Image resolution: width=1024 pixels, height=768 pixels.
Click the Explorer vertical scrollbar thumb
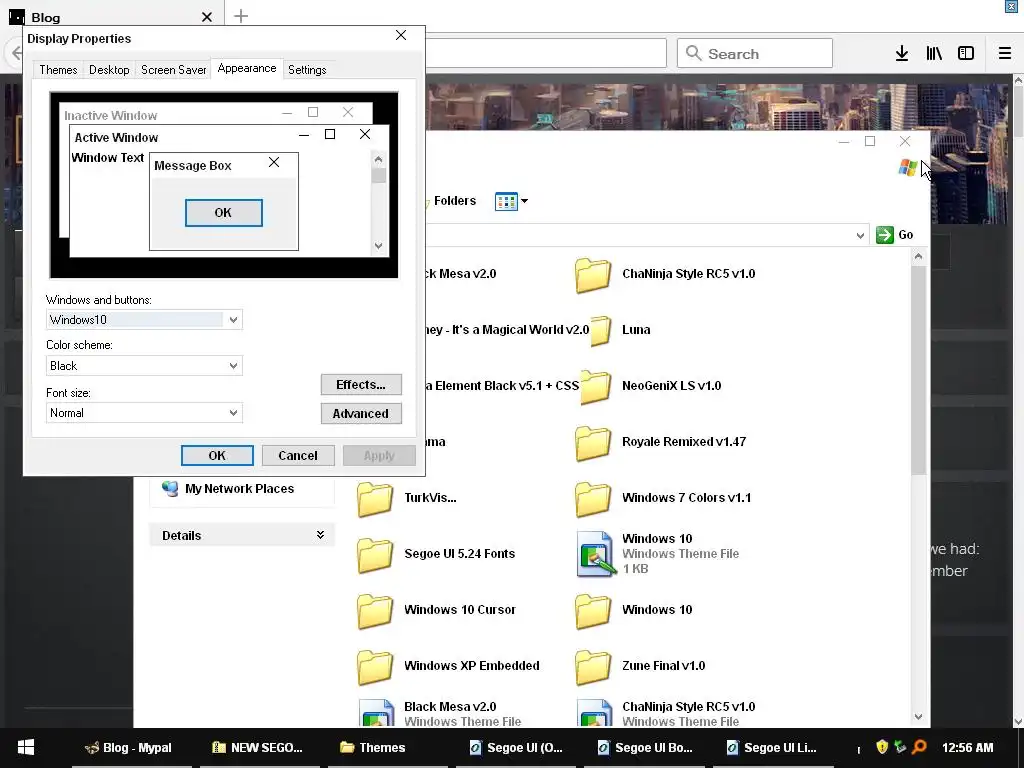click(x=918, y=370)
